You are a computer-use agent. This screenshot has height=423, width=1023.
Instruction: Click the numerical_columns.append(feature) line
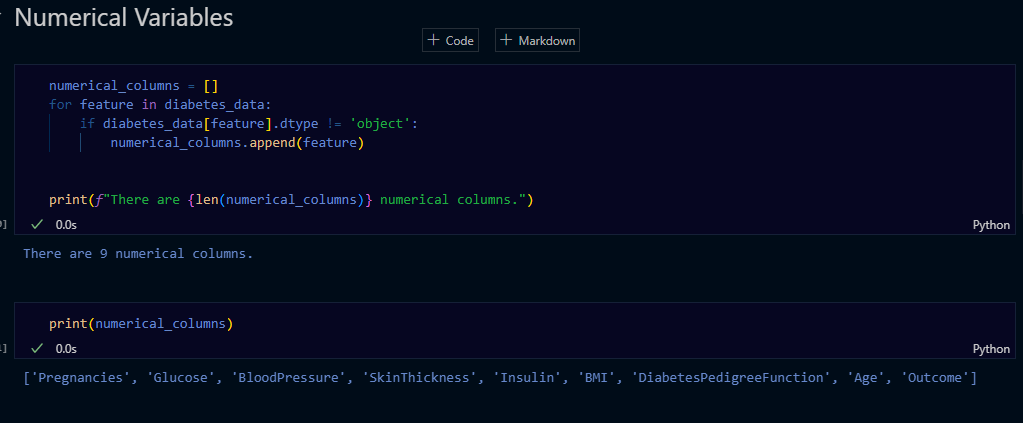pyautogui.click(x=237, y=142)
